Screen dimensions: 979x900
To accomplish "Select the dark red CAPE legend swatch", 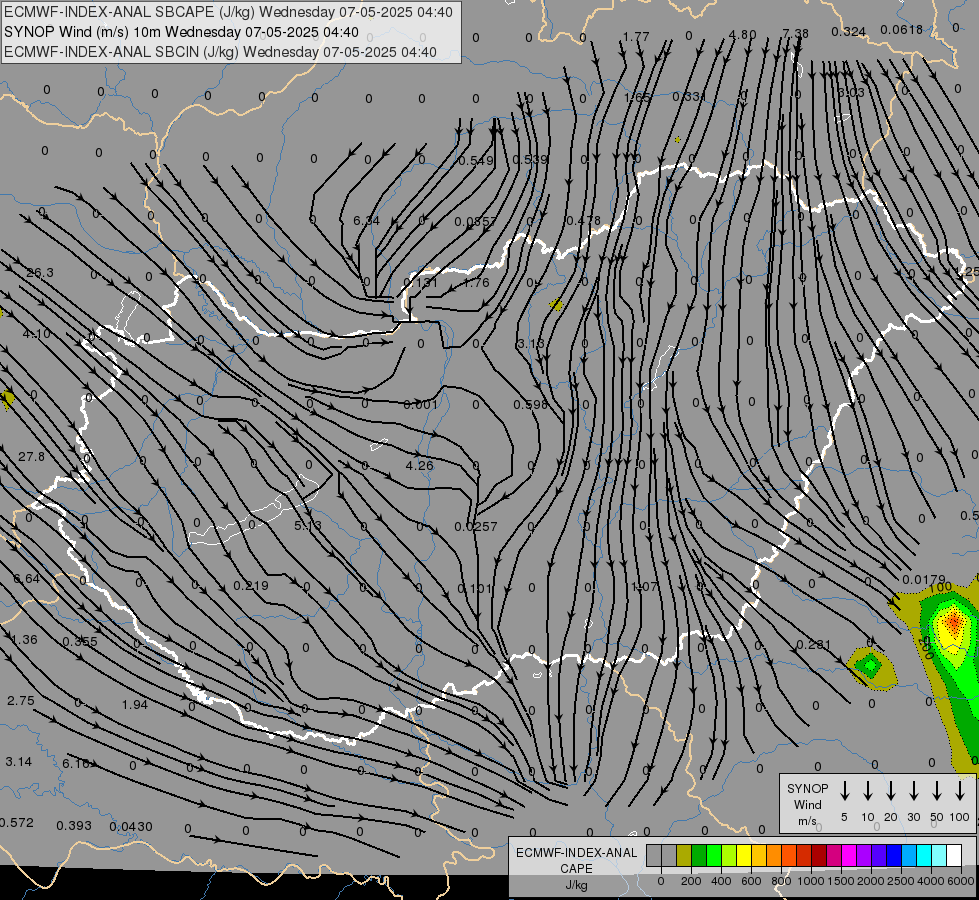I will [x=819, y=856].
